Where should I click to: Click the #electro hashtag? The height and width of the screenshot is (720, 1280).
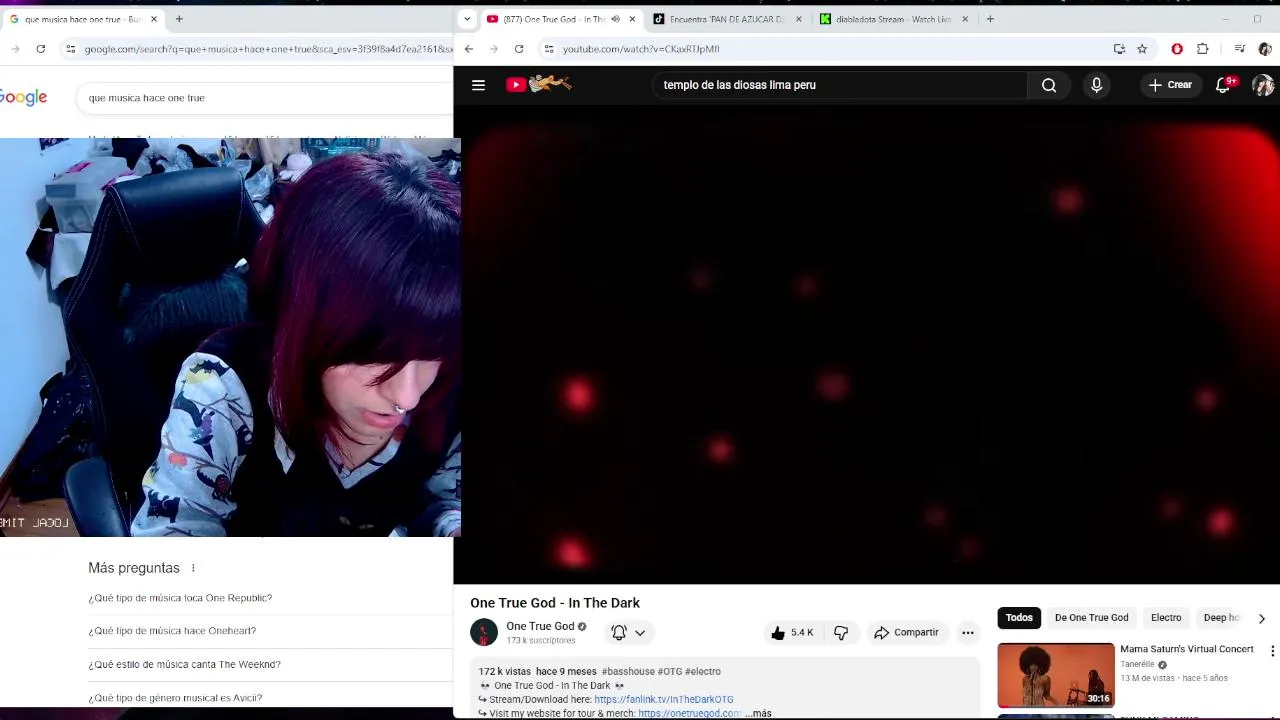(703, 671)
